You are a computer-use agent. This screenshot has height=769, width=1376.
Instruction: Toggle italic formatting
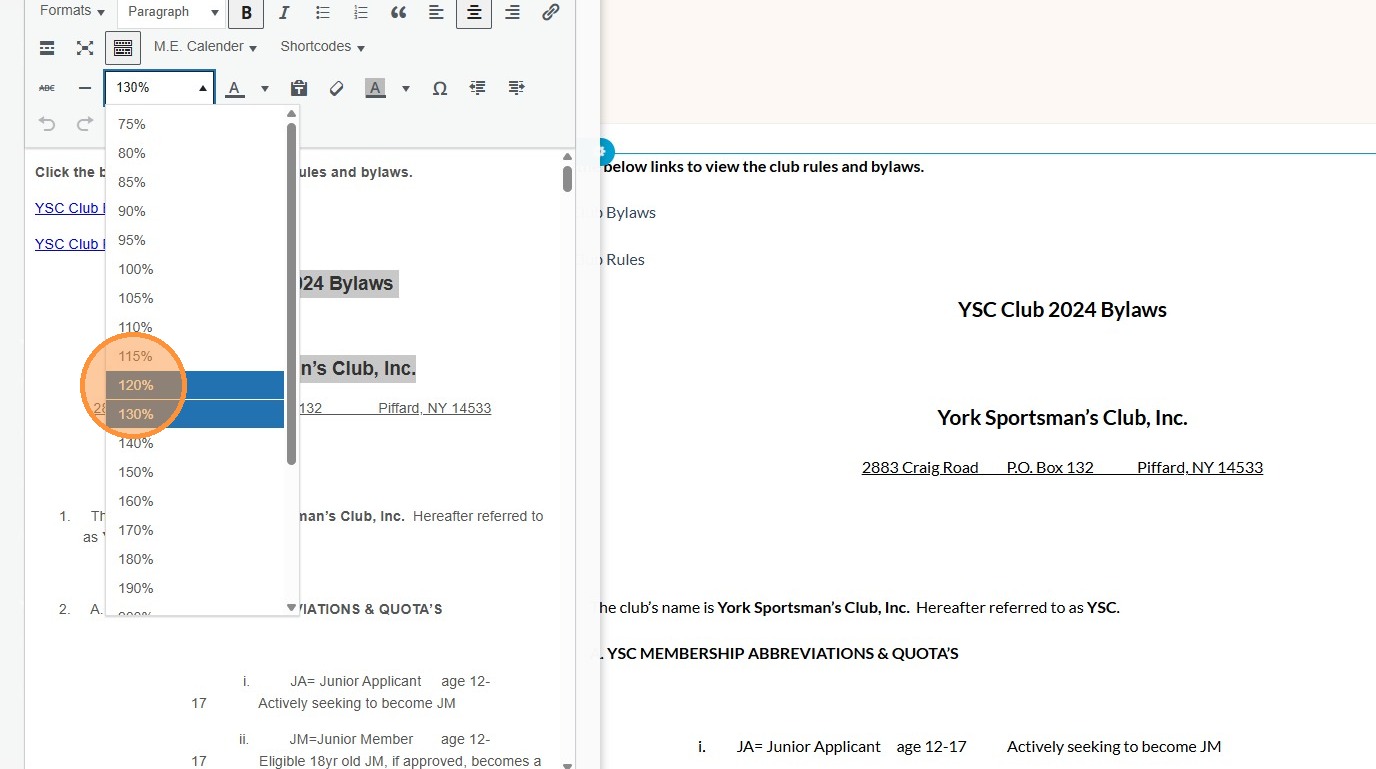pyautogui.click(x=284, y=12)
